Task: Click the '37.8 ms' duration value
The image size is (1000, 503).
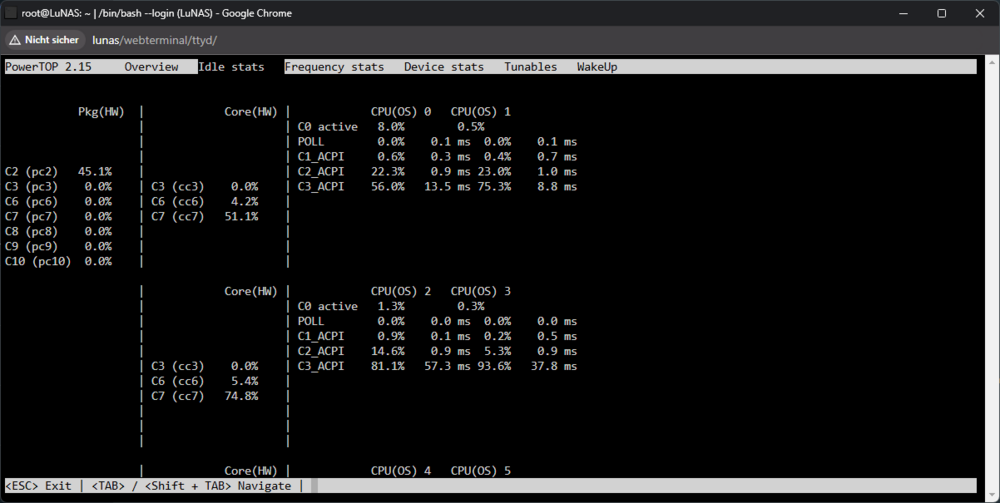Action: coord(554,367)
